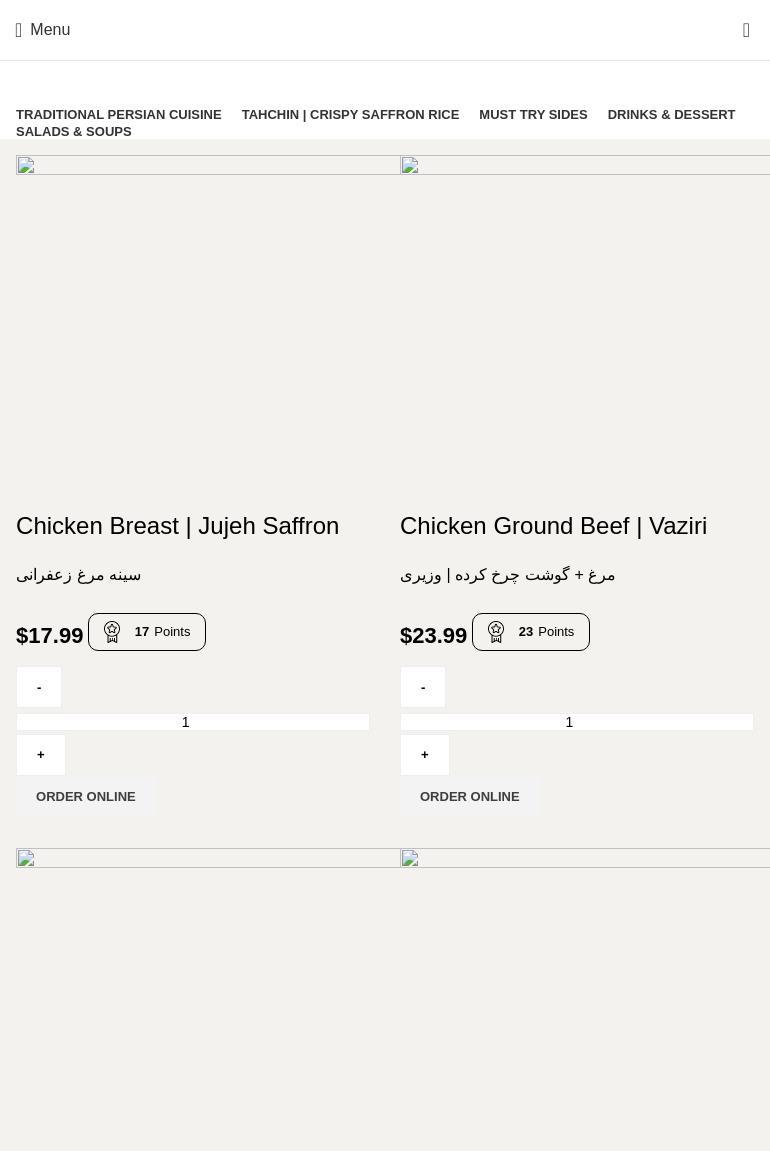Increase quantity for Chicken Breast Jujeh Saffron

tap(41, 755)
